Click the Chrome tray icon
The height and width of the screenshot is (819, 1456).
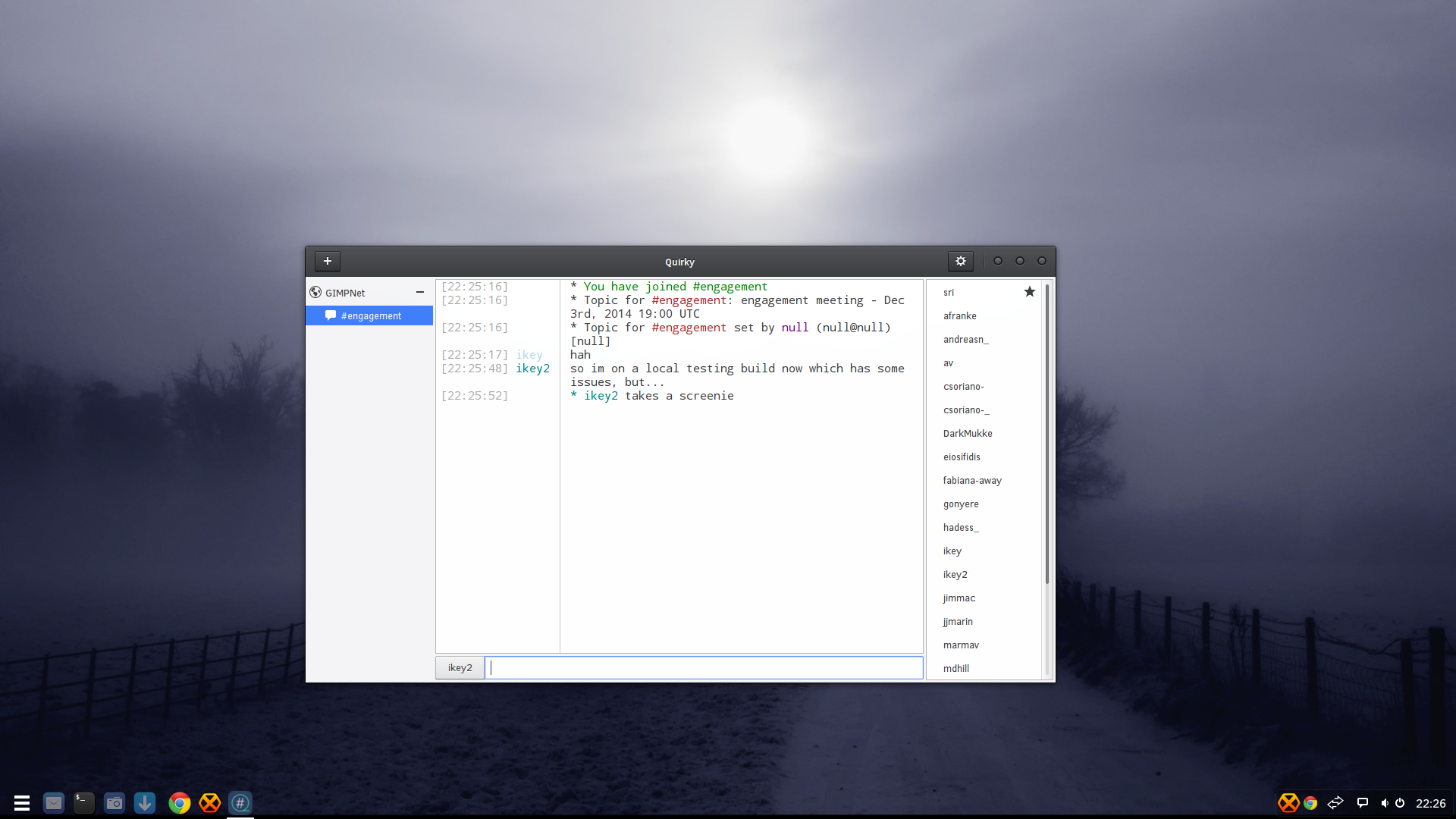[1310, 803]
